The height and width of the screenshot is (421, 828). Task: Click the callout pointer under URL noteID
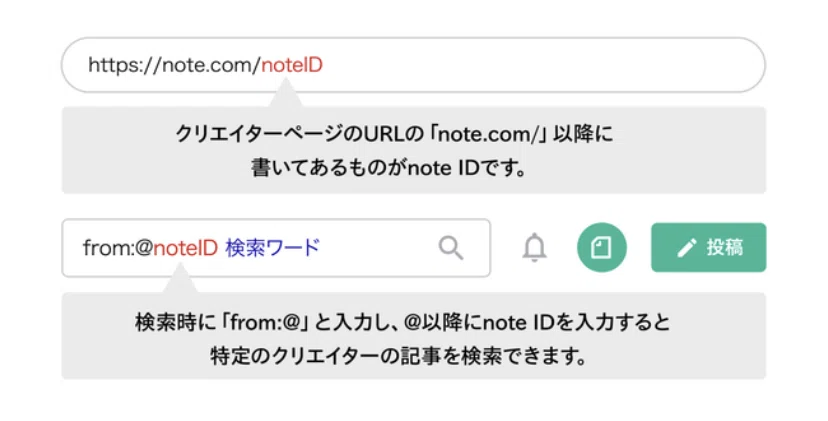[x=285, y=93]
